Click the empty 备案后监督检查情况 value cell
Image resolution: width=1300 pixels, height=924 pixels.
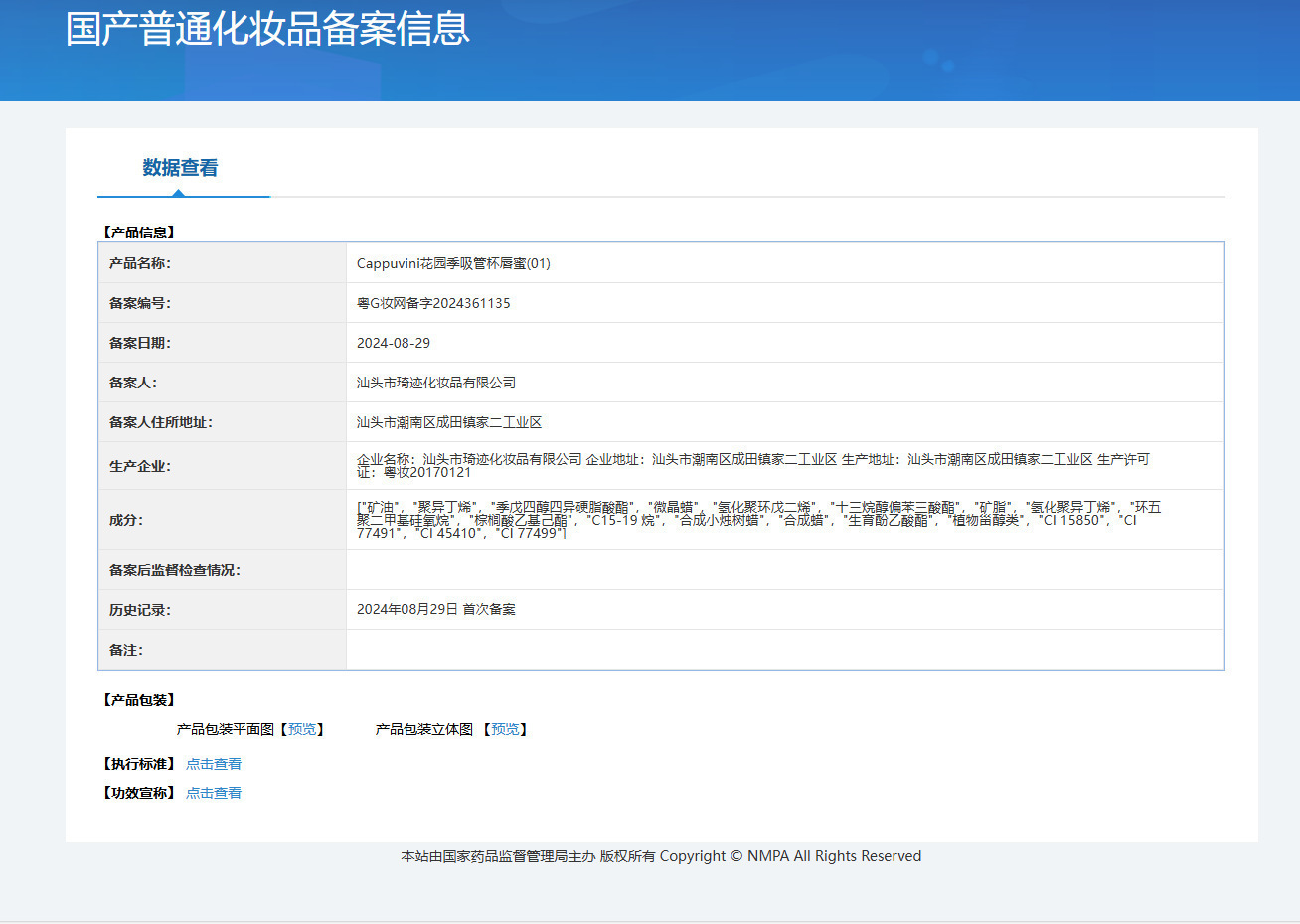pos(784,570)
